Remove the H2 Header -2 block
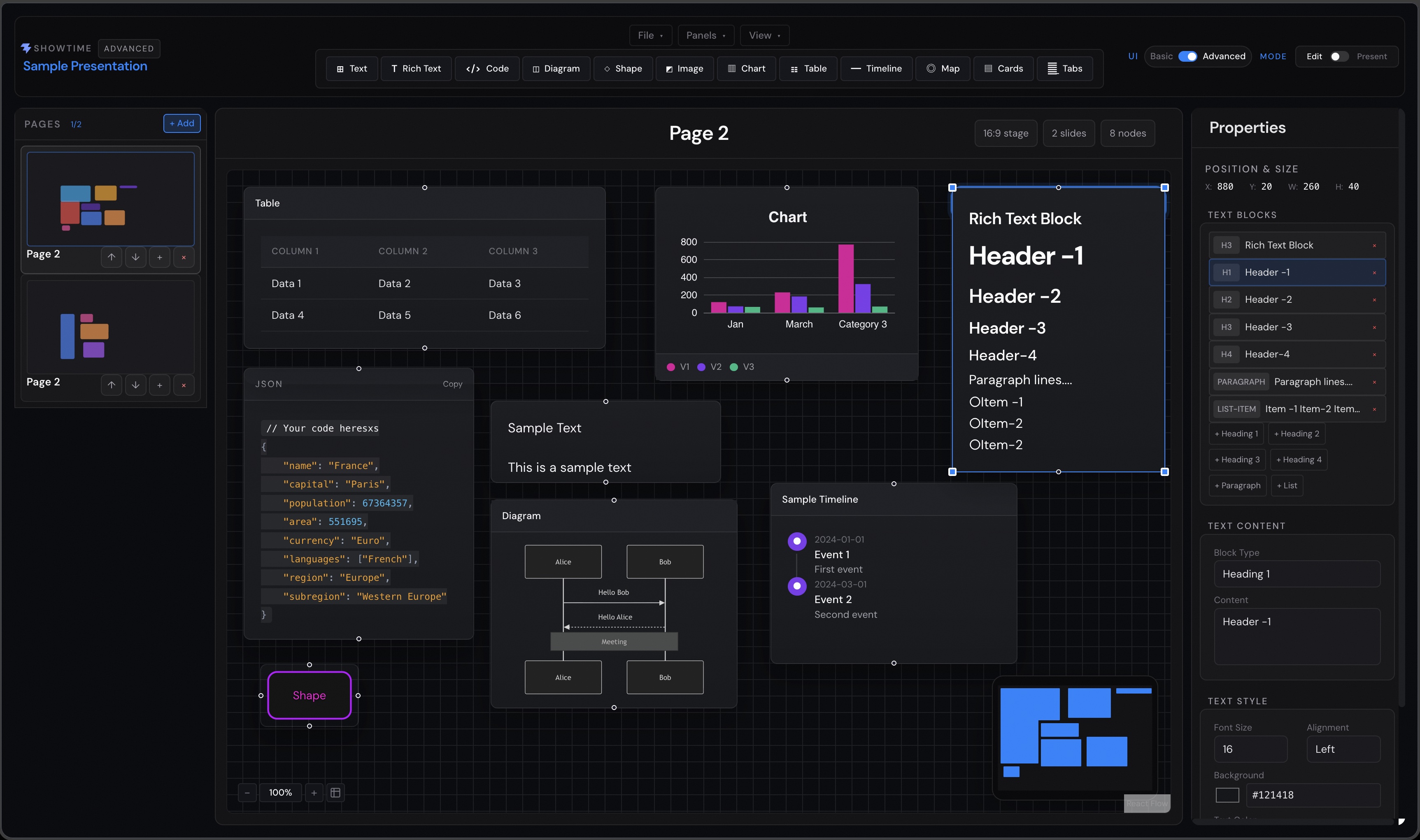1420x840 pixels. [1374, 299]
